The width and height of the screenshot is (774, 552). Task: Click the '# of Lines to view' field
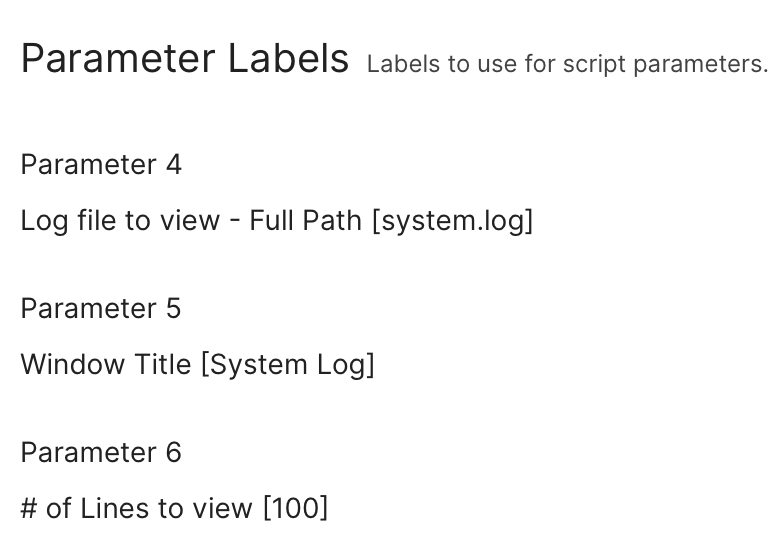coord(174,509)
